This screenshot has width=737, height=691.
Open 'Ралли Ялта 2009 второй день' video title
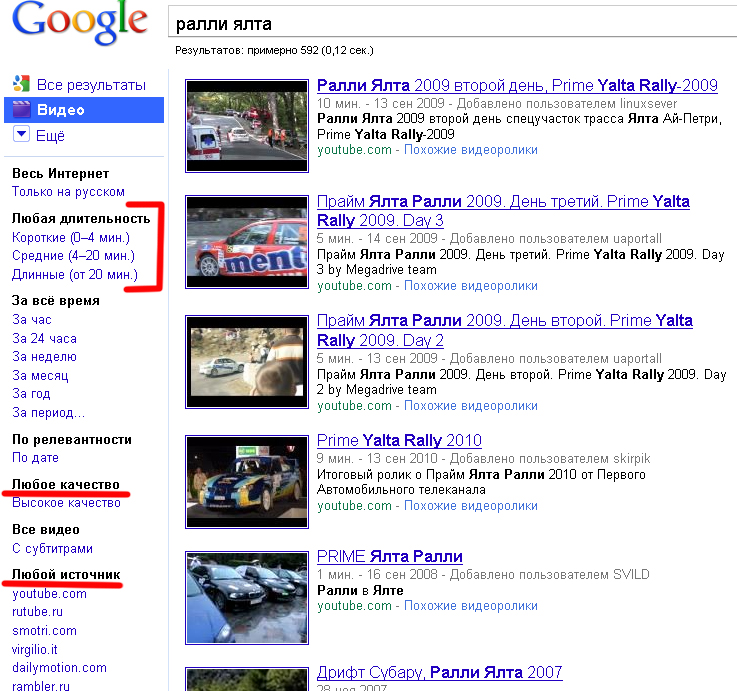point(517,86)
